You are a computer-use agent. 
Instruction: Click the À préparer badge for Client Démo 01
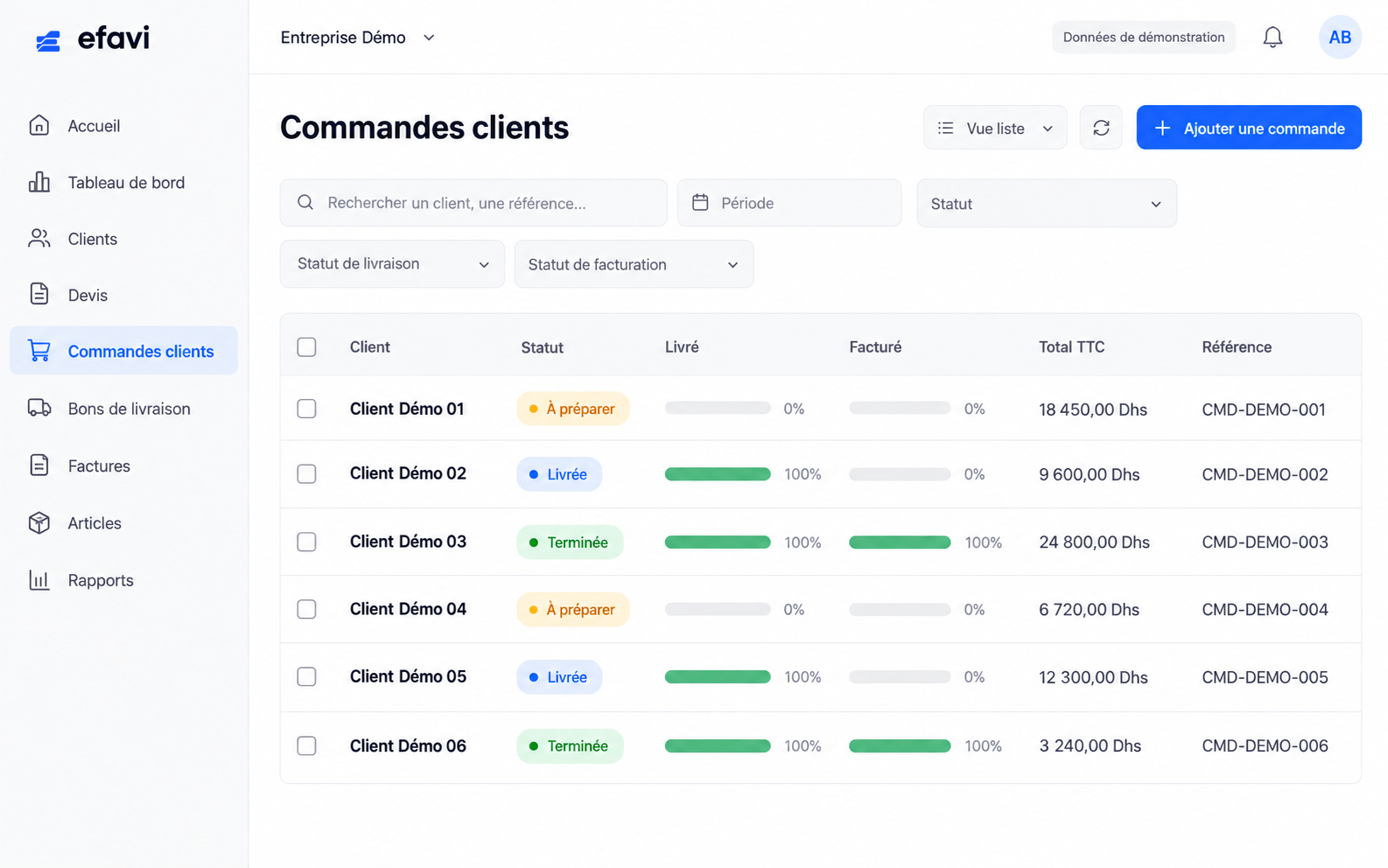coord(572,409)
